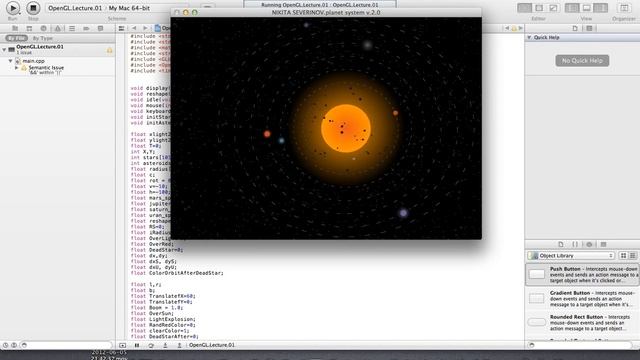Click the Step Out debug button
640x360 pixels.
click(x=179, y=345)
